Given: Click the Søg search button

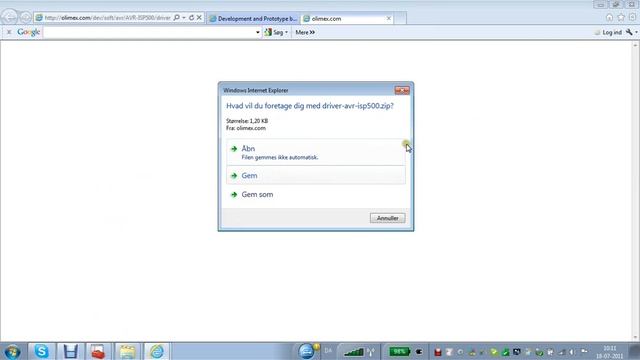Looking at the screenshot, I should pos(274,32).
